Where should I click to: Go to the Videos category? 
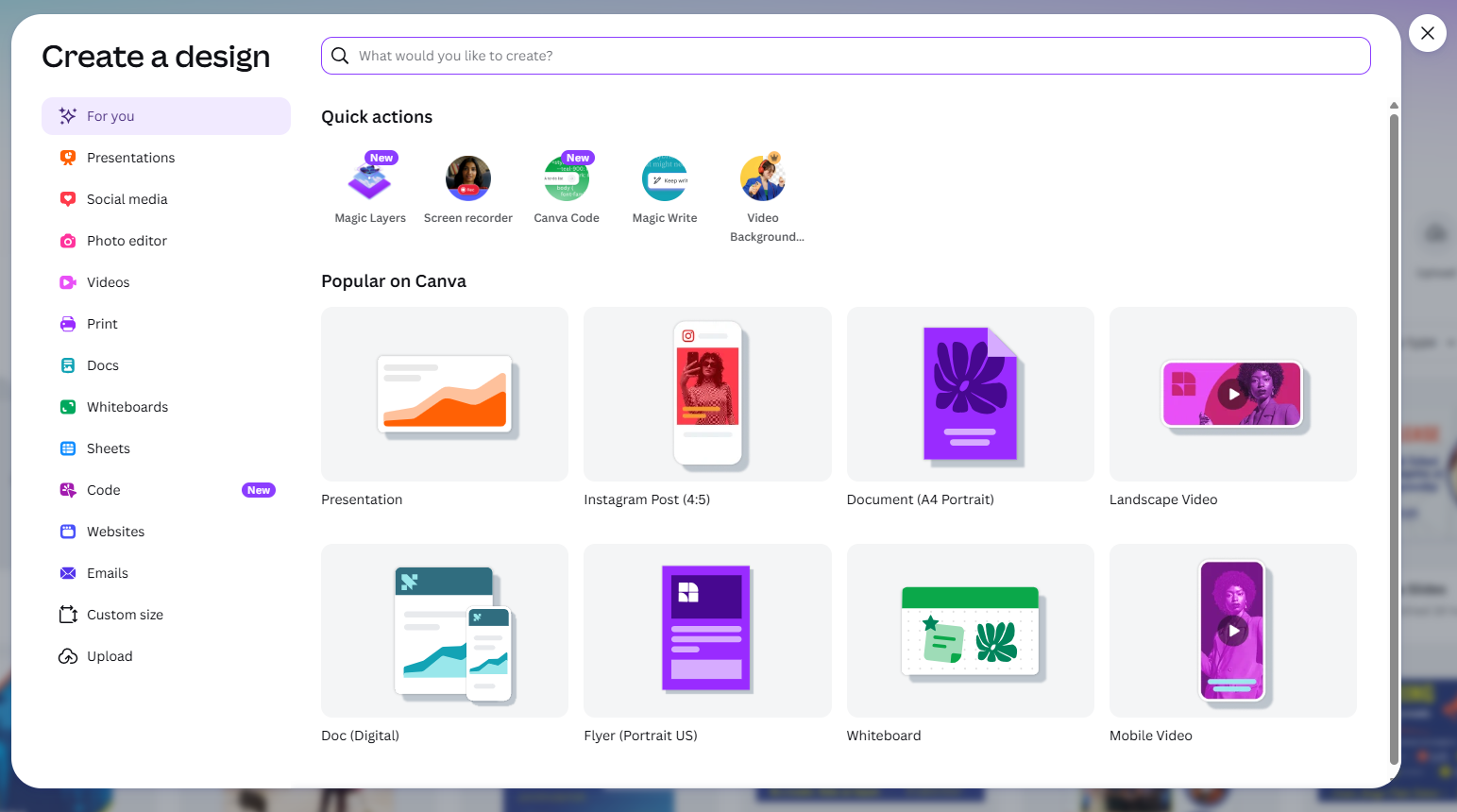pos(166,282)
